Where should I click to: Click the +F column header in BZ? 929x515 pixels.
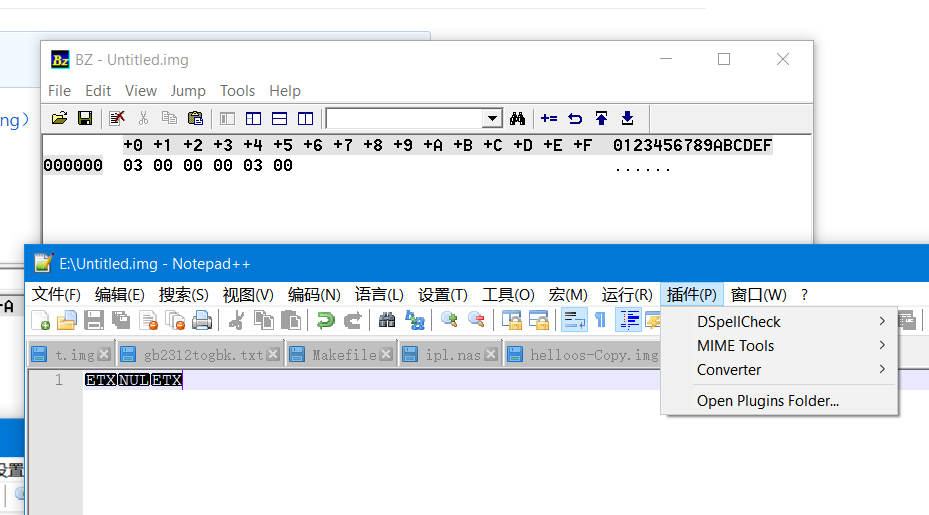582,145
